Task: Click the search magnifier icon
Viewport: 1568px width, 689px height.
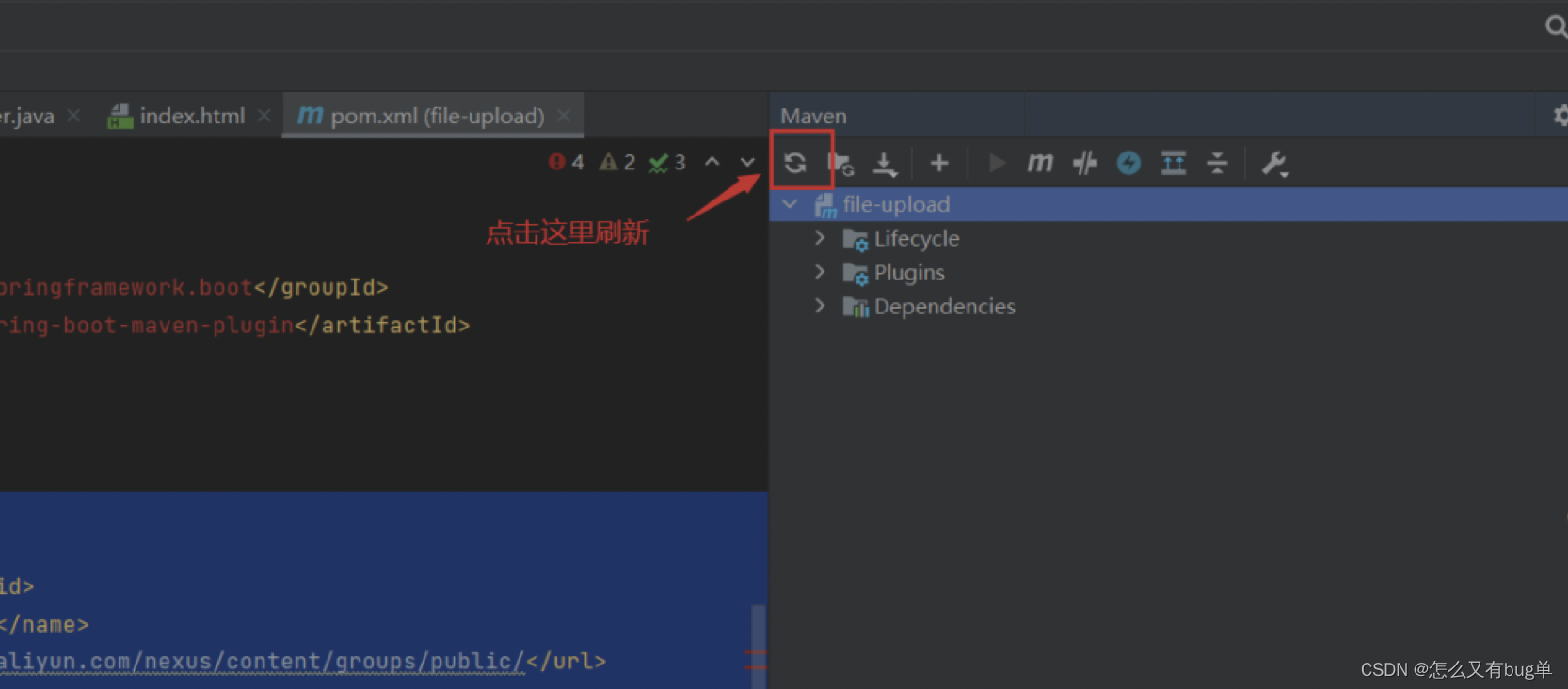Action: [1556, 26]
